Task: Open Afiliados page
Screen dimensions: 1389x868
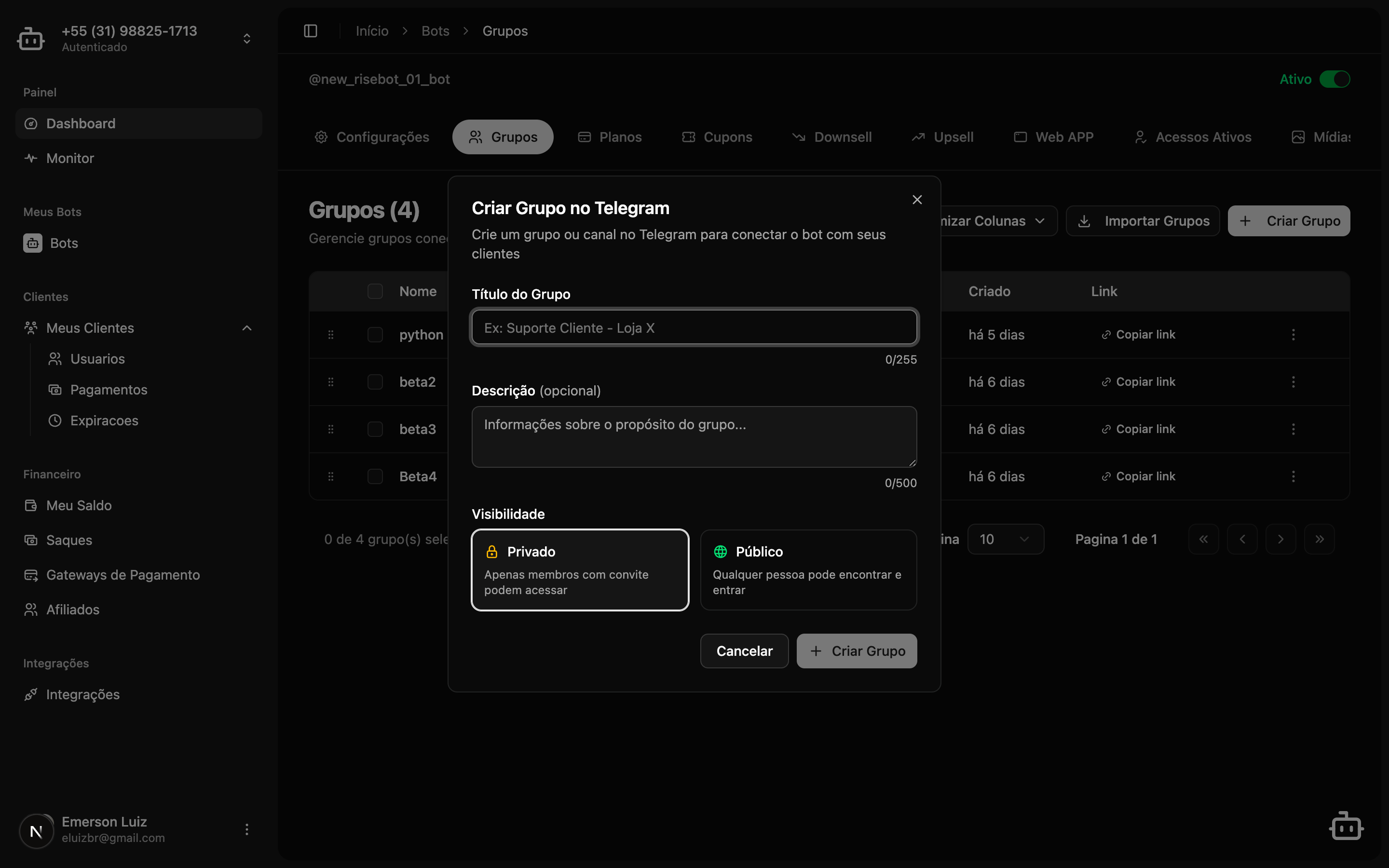Action: [139, 610]
